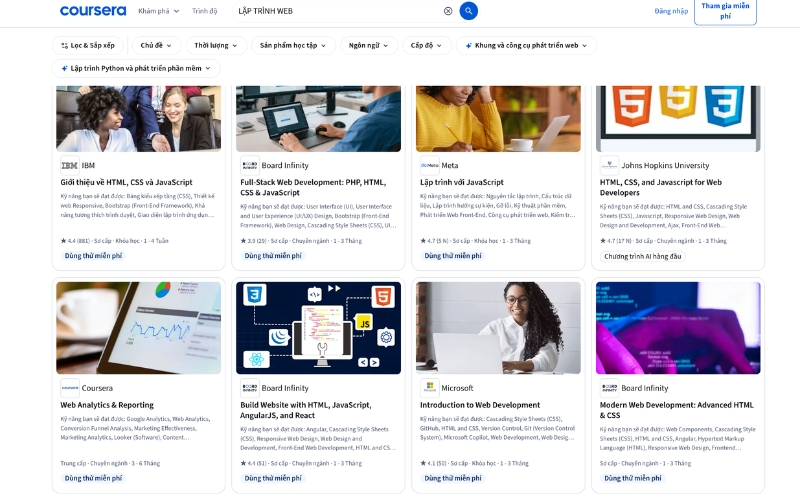Click sparkle icon on Khung và công cụ phát triển web
Viewport: 800px width, 500px height.
tap(468, 45)
